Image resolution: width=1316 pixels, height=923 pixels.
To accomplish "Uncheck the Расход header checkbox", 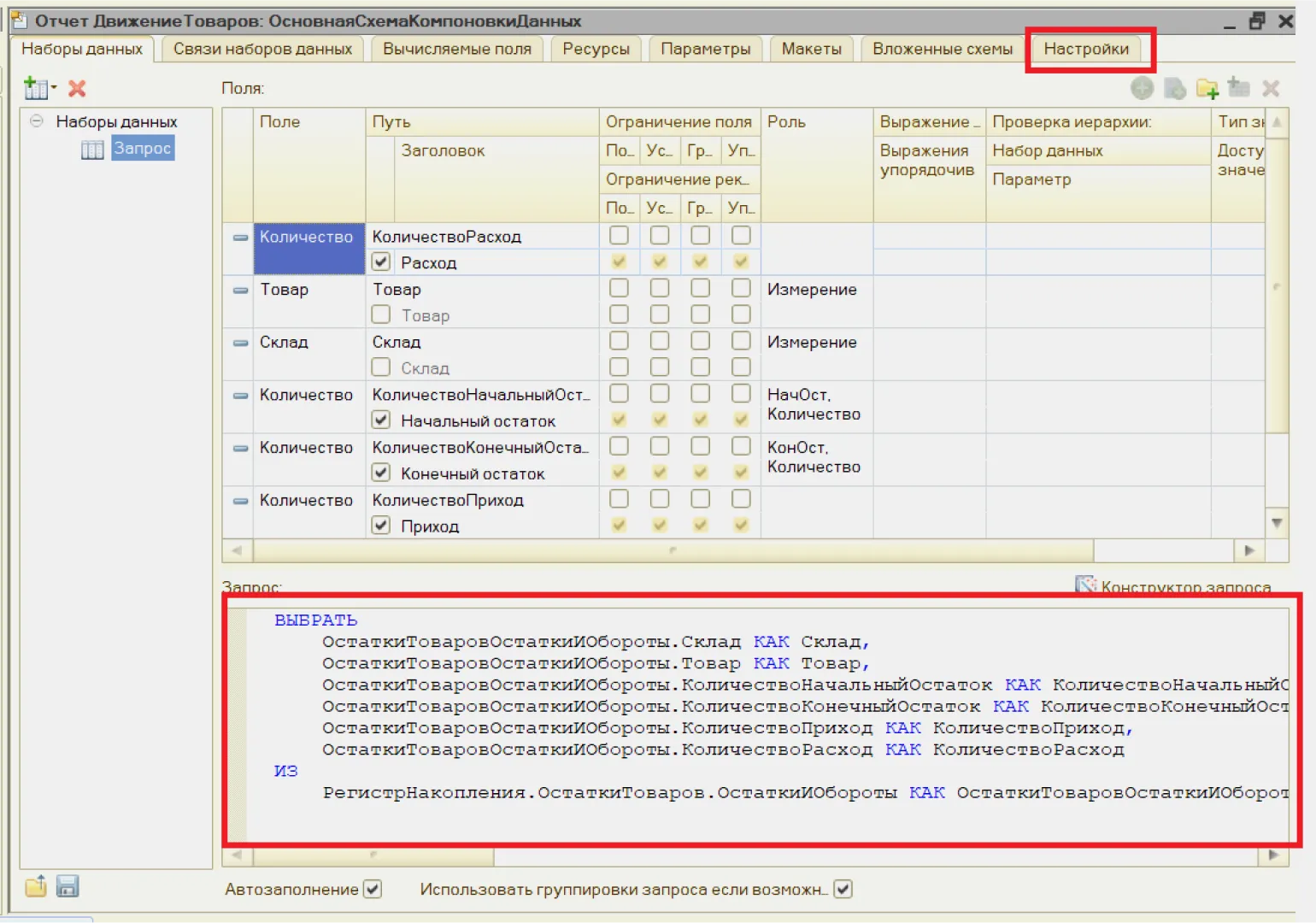I will pyautogui.click(x=381, y=262).
